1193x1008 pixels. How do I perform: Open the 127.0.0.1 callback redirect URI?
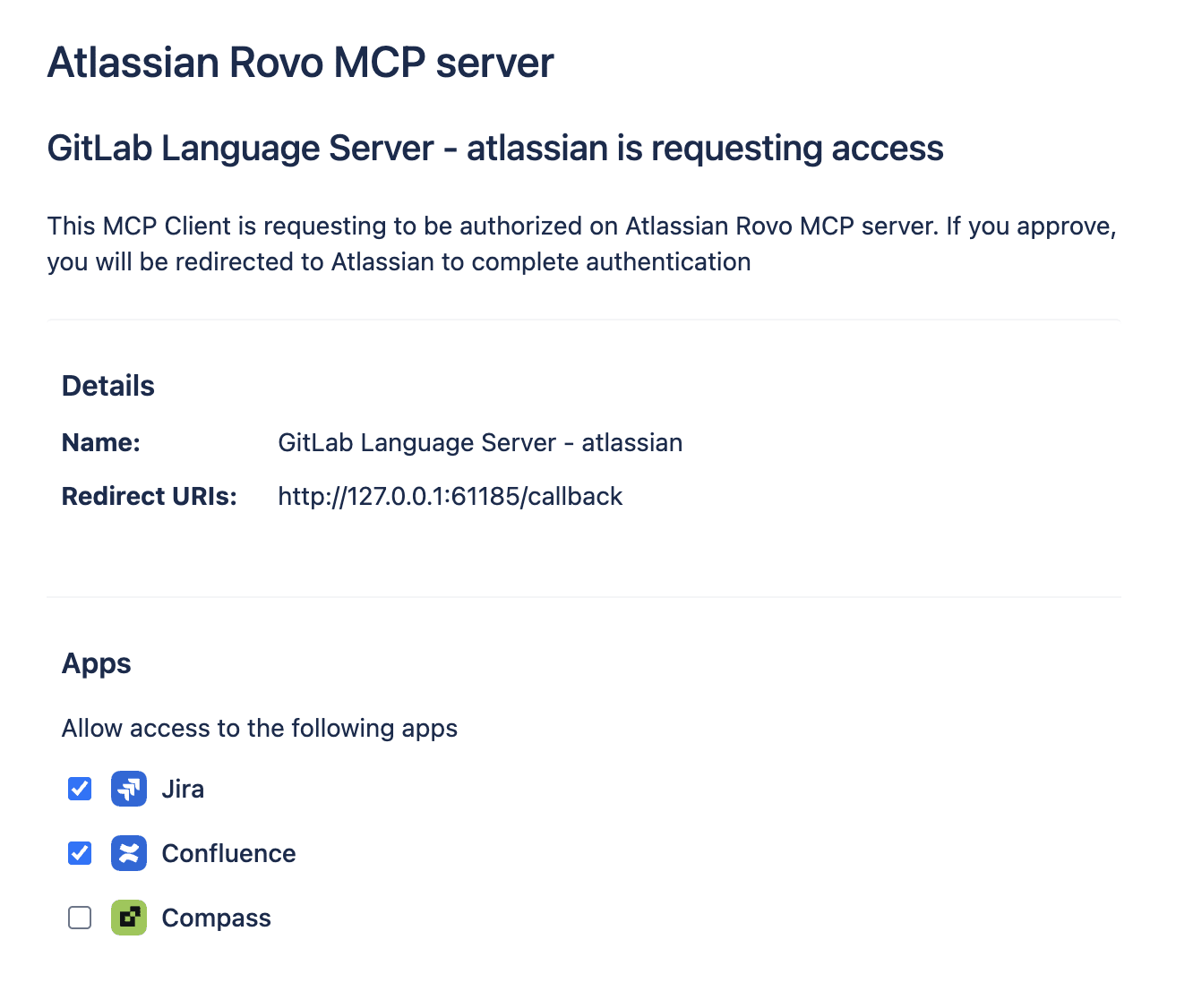(x=450, y=496)
